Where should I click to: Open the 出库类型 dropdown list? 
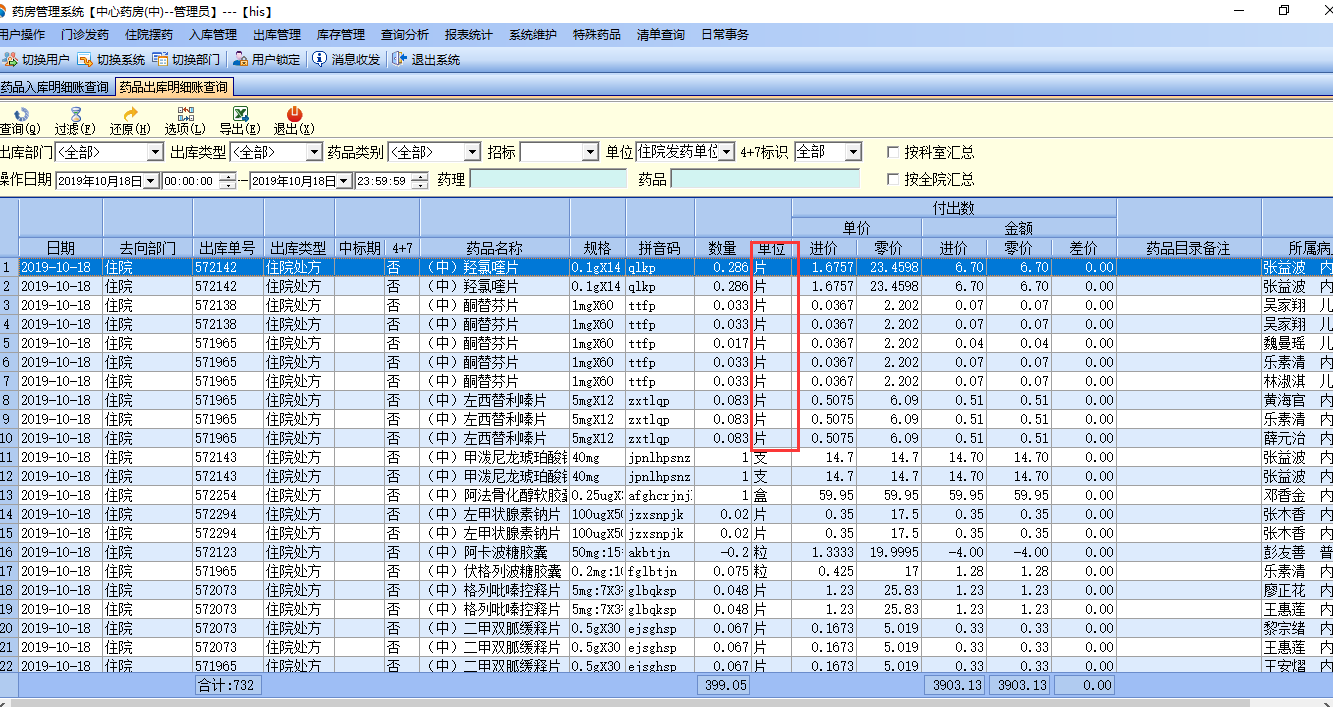(312, 152)
